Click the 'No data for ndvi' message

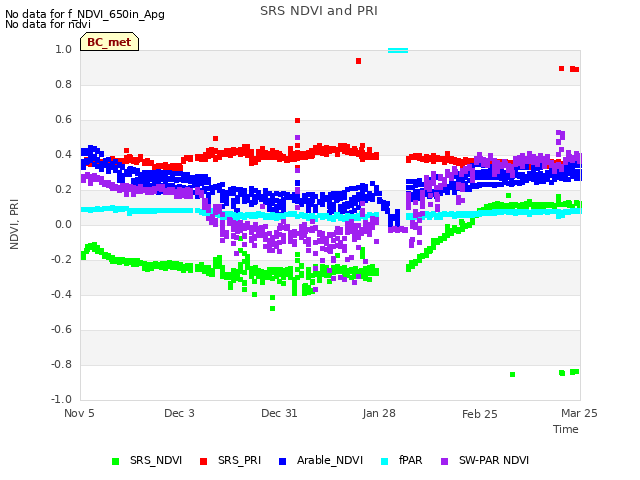48,24
